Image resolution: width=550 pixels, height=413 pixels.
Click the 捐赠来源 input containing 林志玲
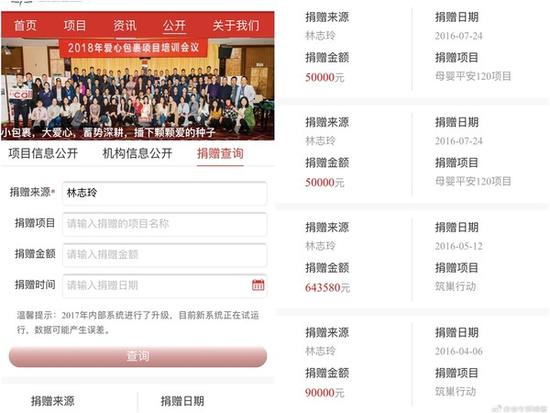tap(165, 193)
